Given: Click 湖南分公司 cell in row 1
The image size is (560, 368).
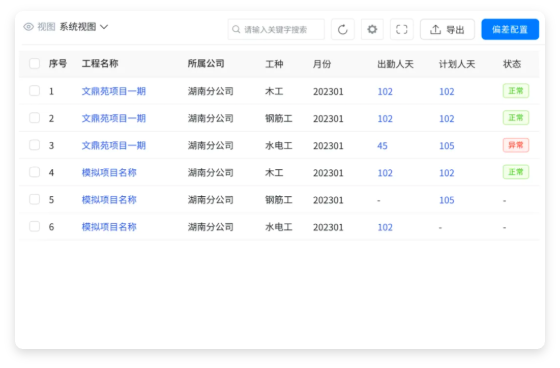Looking at the screenshot, I should pyautogui.click(x=211, y=91).
